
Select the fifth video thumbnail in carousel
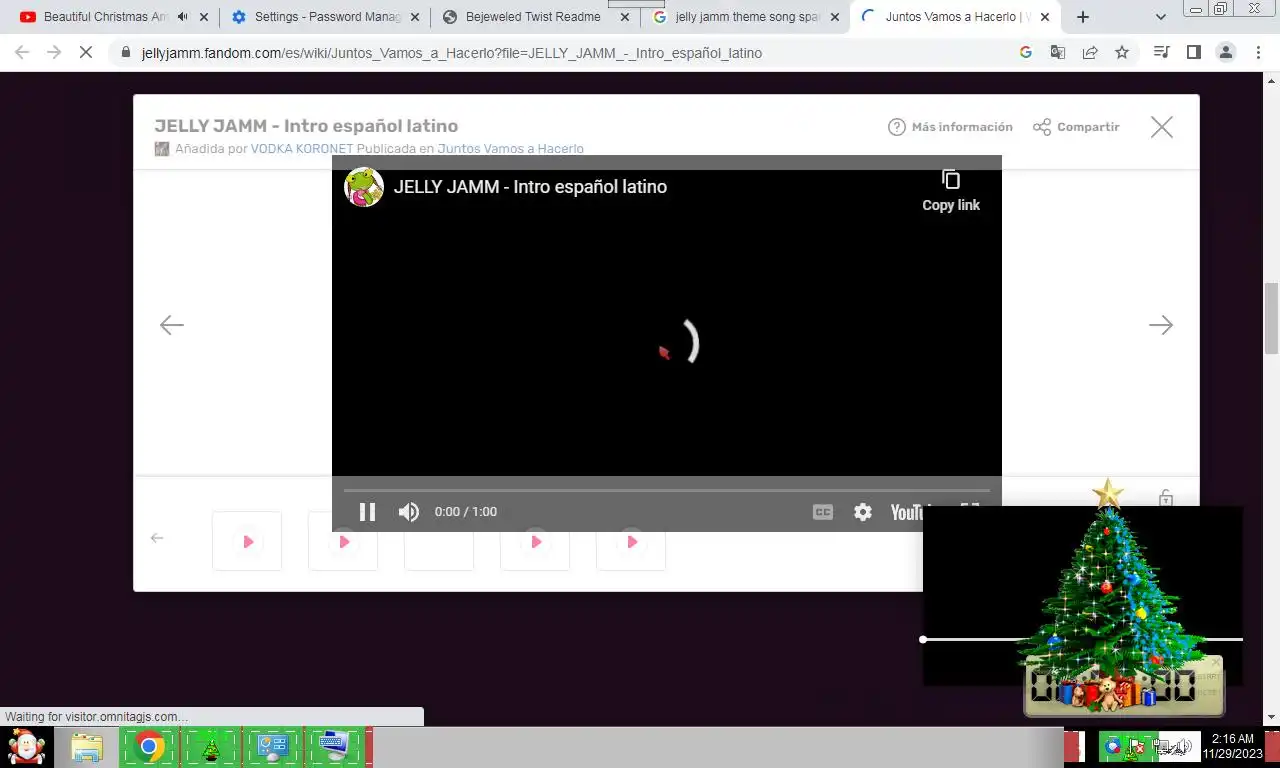631,541
